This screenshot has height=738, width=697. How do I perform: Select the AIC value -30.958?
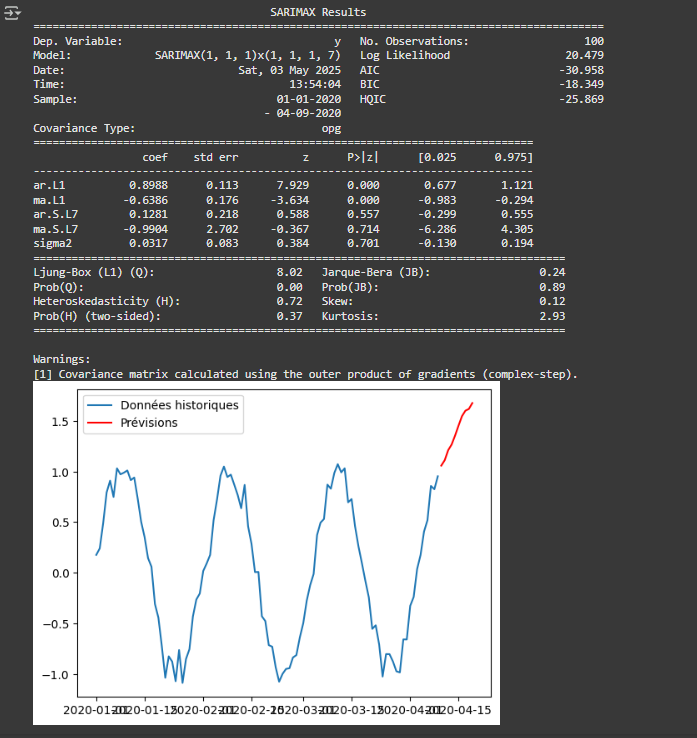pos(581,70)
